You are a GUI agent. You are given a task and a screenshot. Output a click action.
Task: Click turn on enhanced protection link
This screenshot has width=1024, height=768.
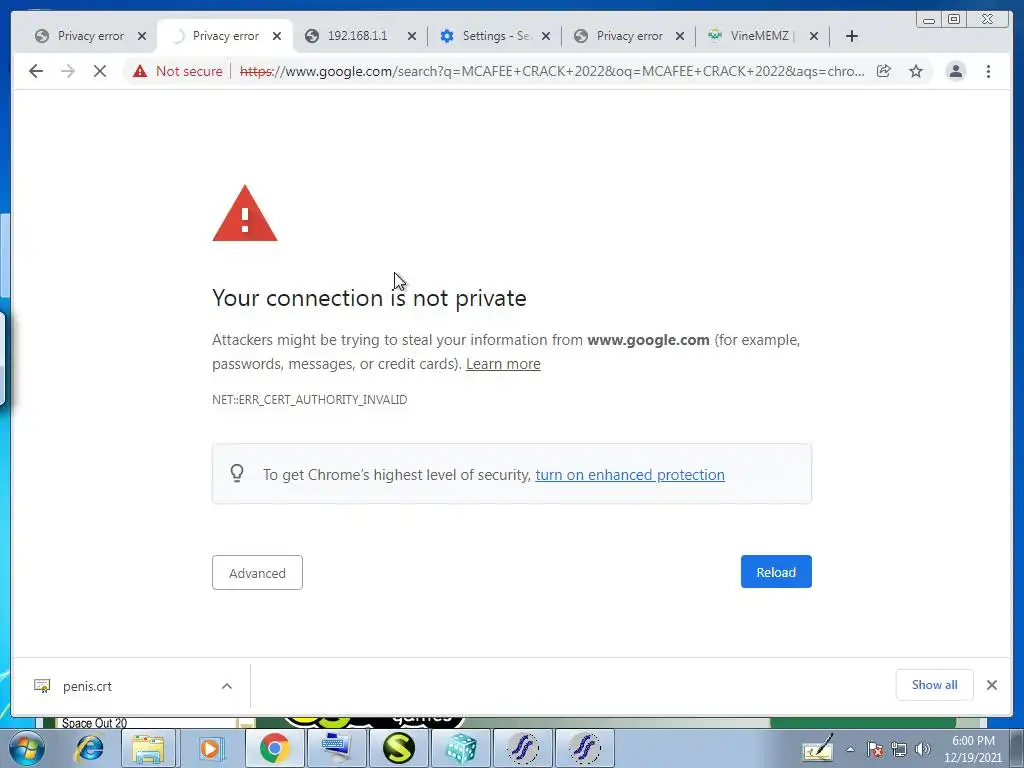[x=630, y=475]
